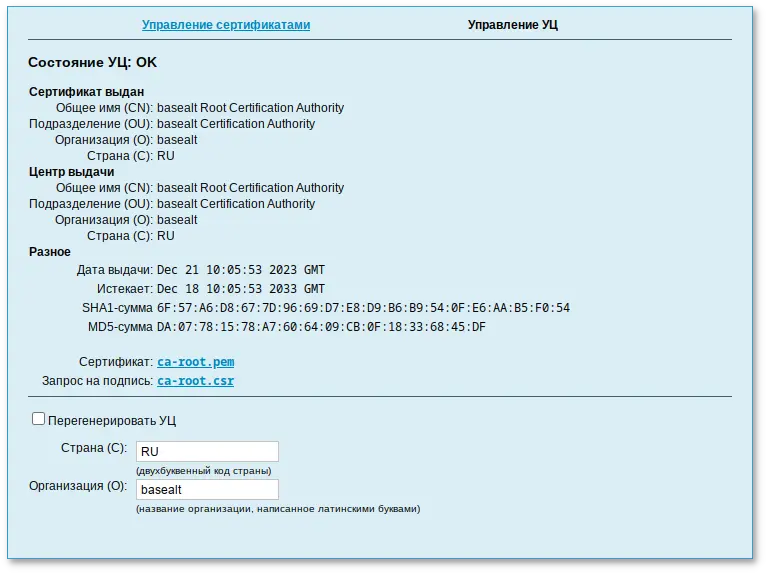
Task: Click the Дата выдачи date value
Action: pos(241,270)
